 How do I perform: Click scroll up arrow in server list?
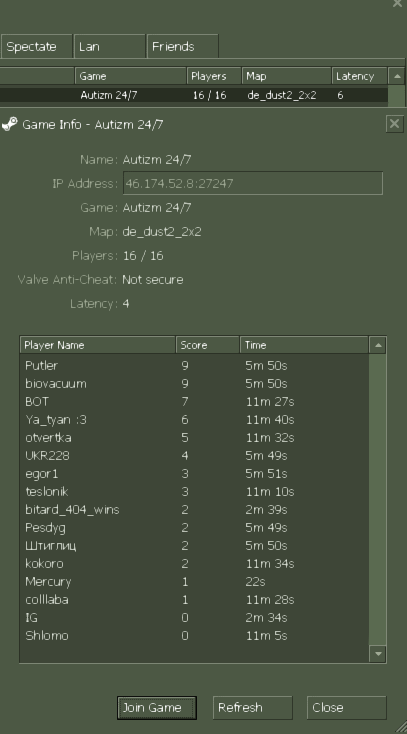click(x=397, y=76)
